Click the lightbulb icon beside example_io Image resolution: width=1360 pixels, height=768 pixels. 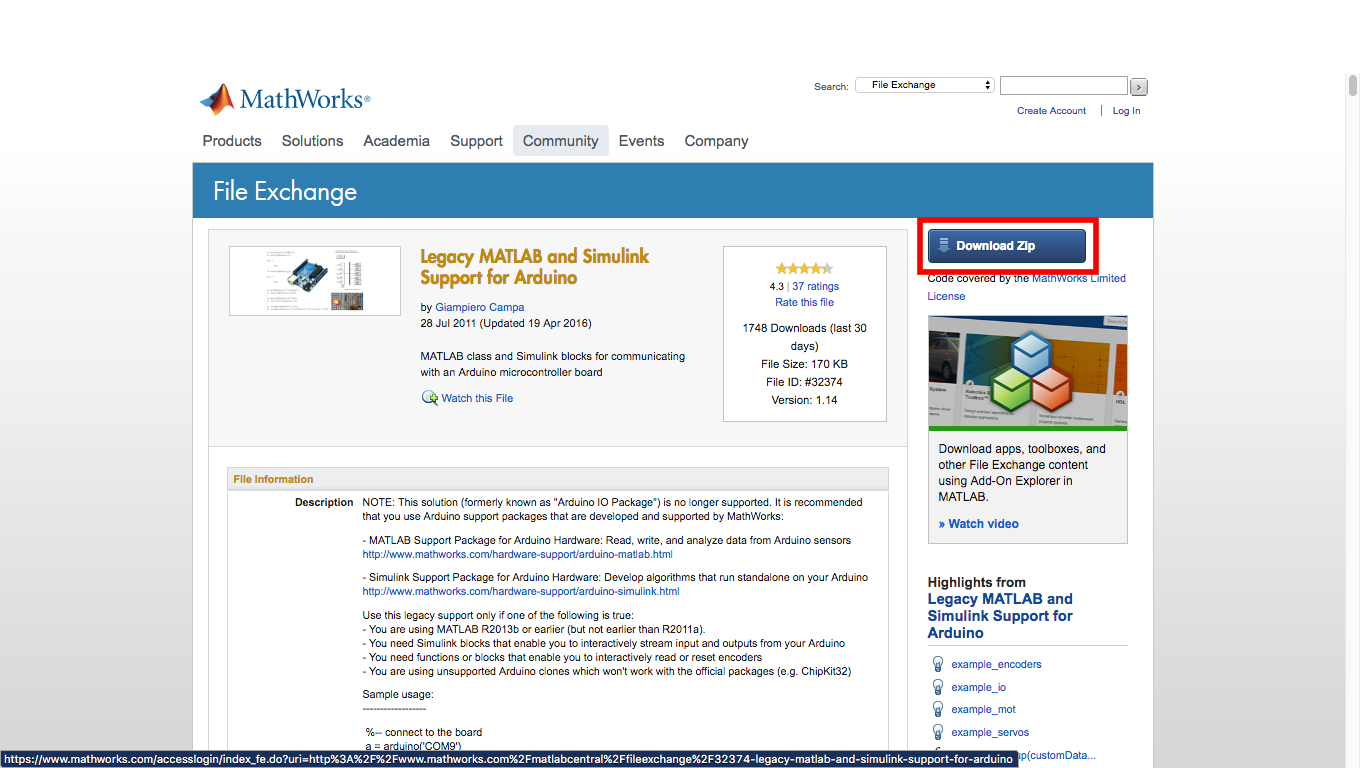click(938, 687)
